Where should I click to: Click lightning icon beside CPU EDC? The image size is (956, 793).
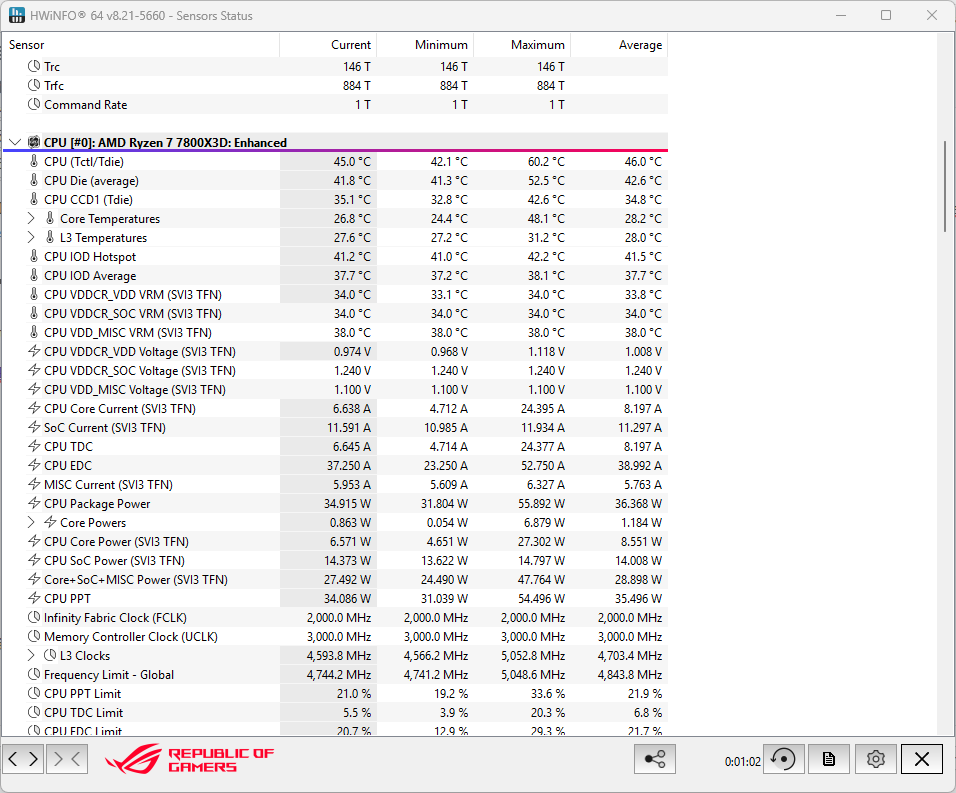tap(34, 465)
